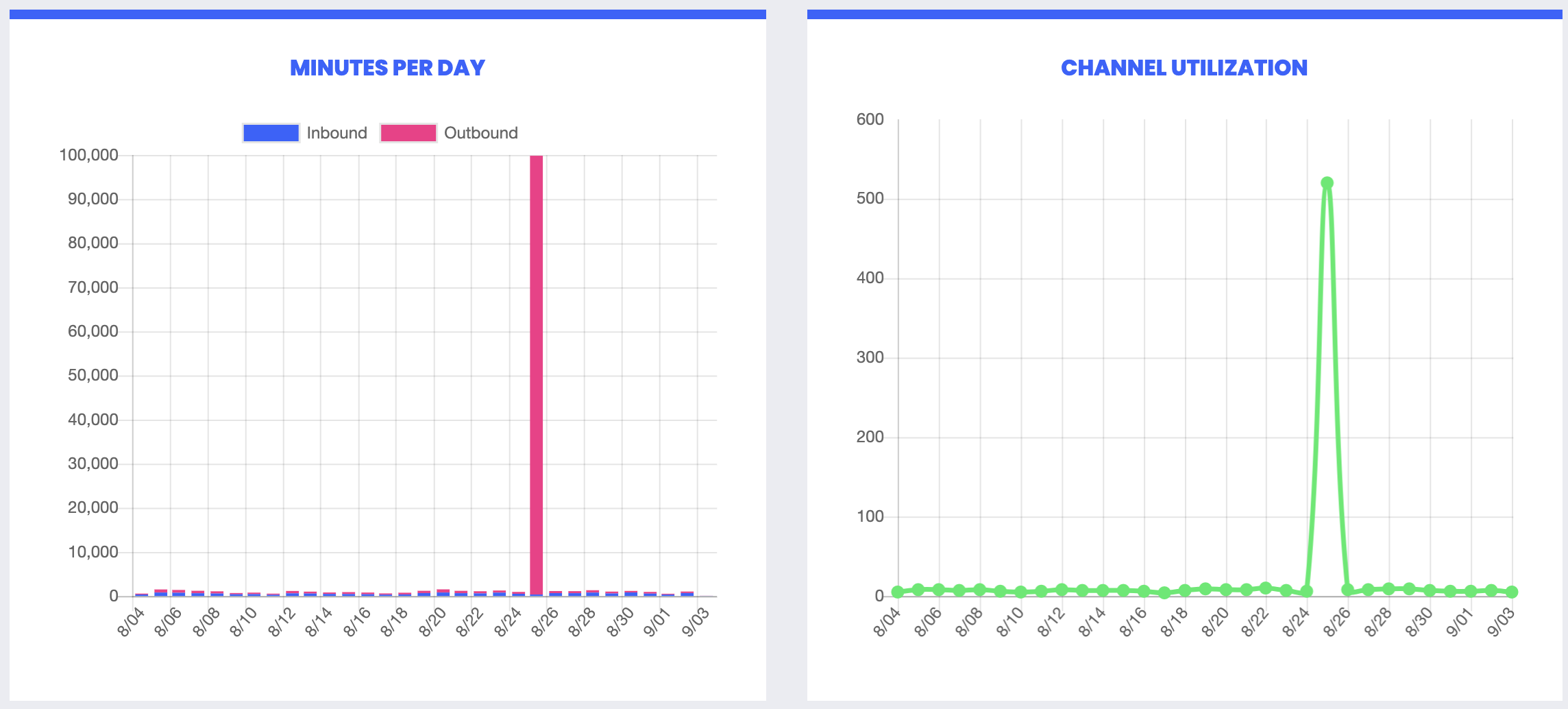Click the peak point on Channel Utilization line
1568x709 pixels.
(1327, 183)
